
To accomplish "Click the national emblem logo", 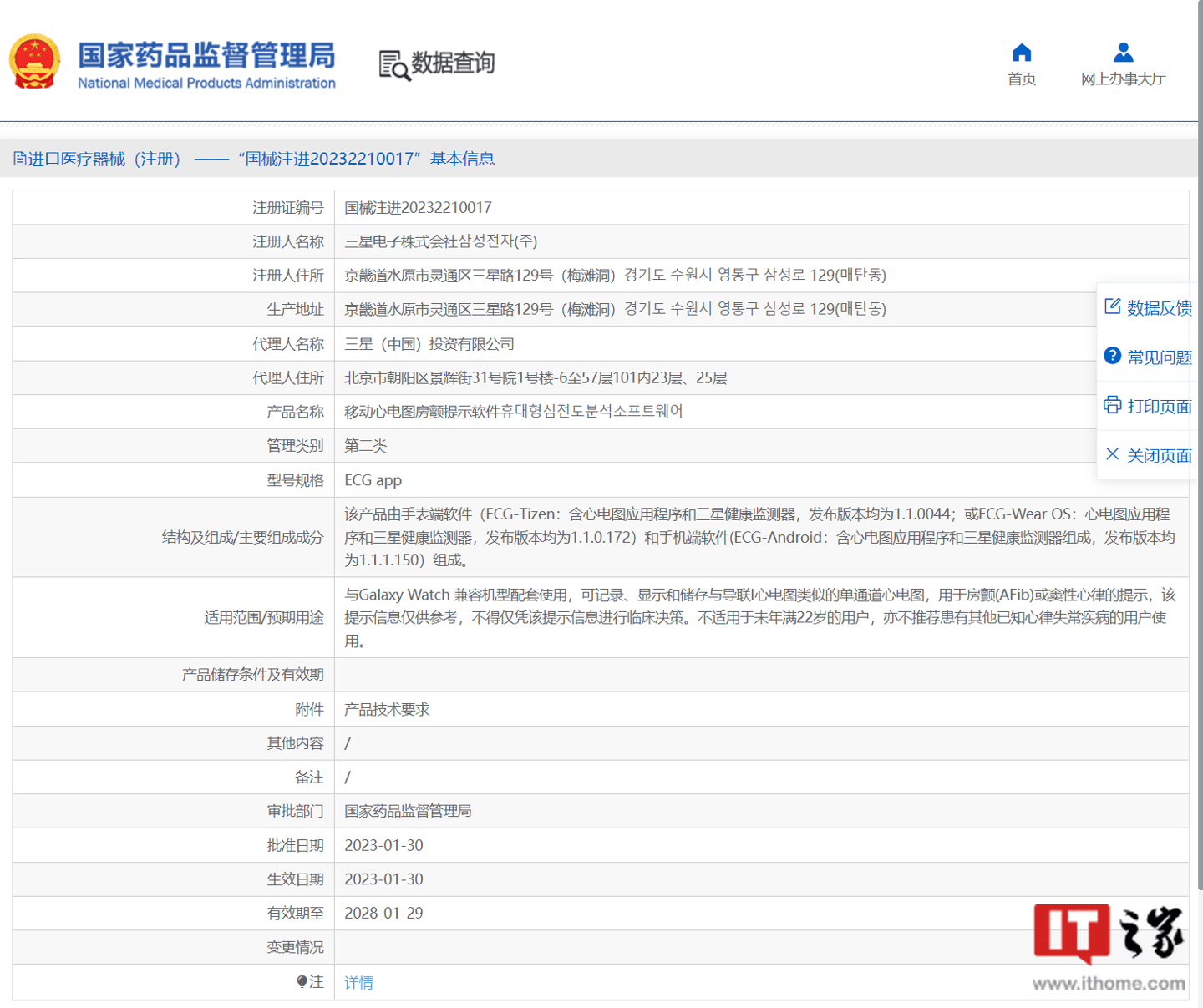I will coord(34,62).
